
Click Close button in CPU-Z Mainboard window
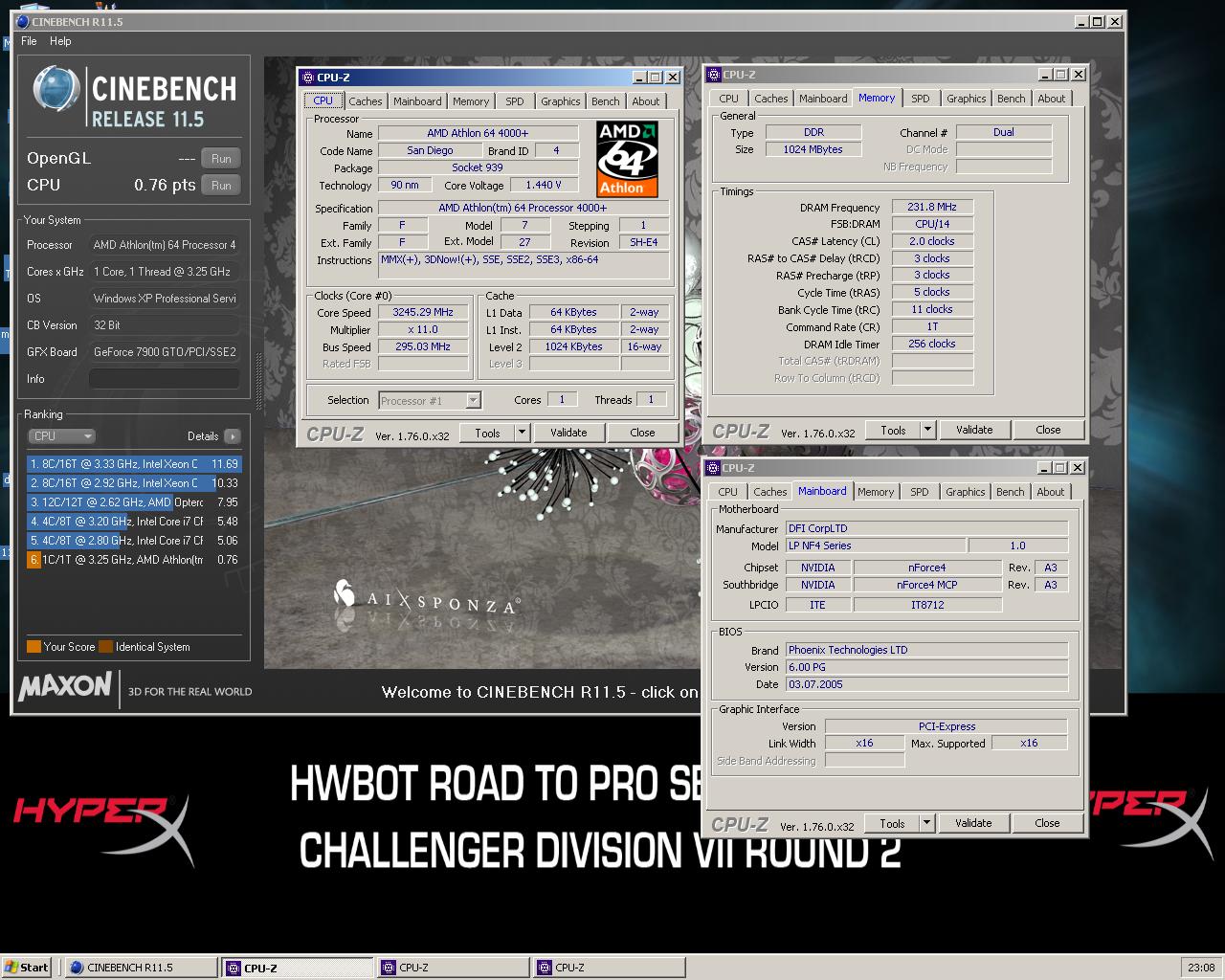1047,823
